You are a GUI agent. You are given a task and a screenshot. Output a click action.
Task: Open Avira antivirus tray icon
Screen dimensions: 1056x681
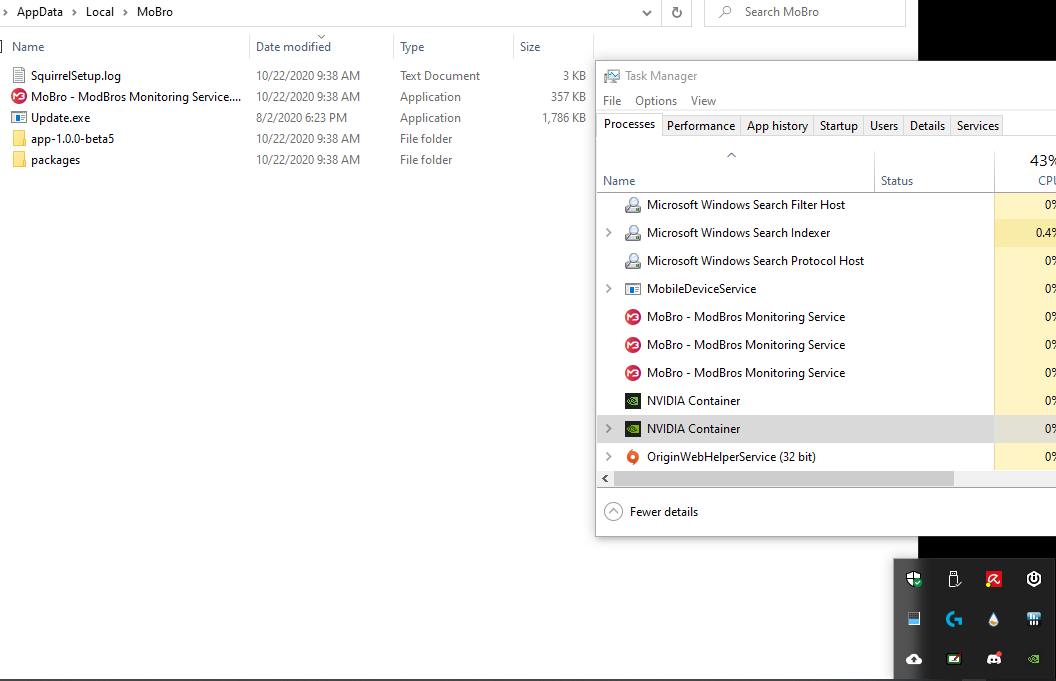coord(993,579)
